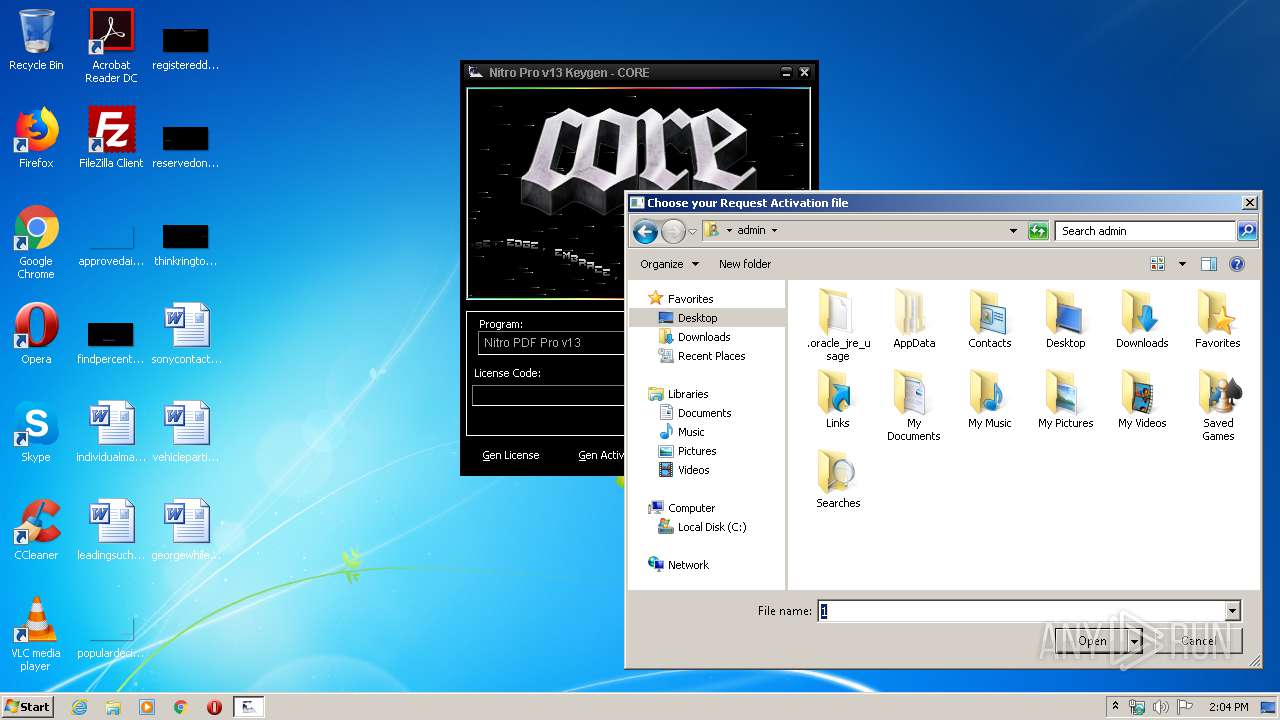The width and height of the screenshot is (1280, 720).
Task: Expand the Views options arrow
Action: (1182, 264)
